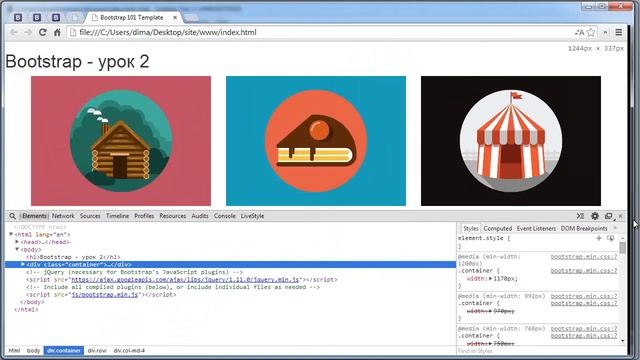
Task: Select the Bootstrap 101 Template tab
Action: (x=132, y=18)
